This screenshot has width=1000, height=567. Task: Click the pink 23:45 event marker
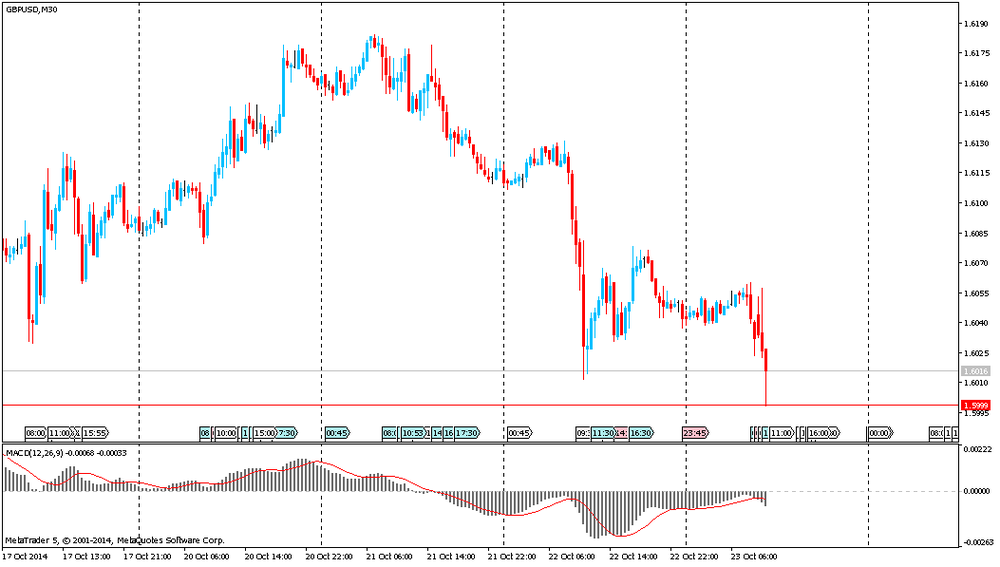[x=695, y=433]
